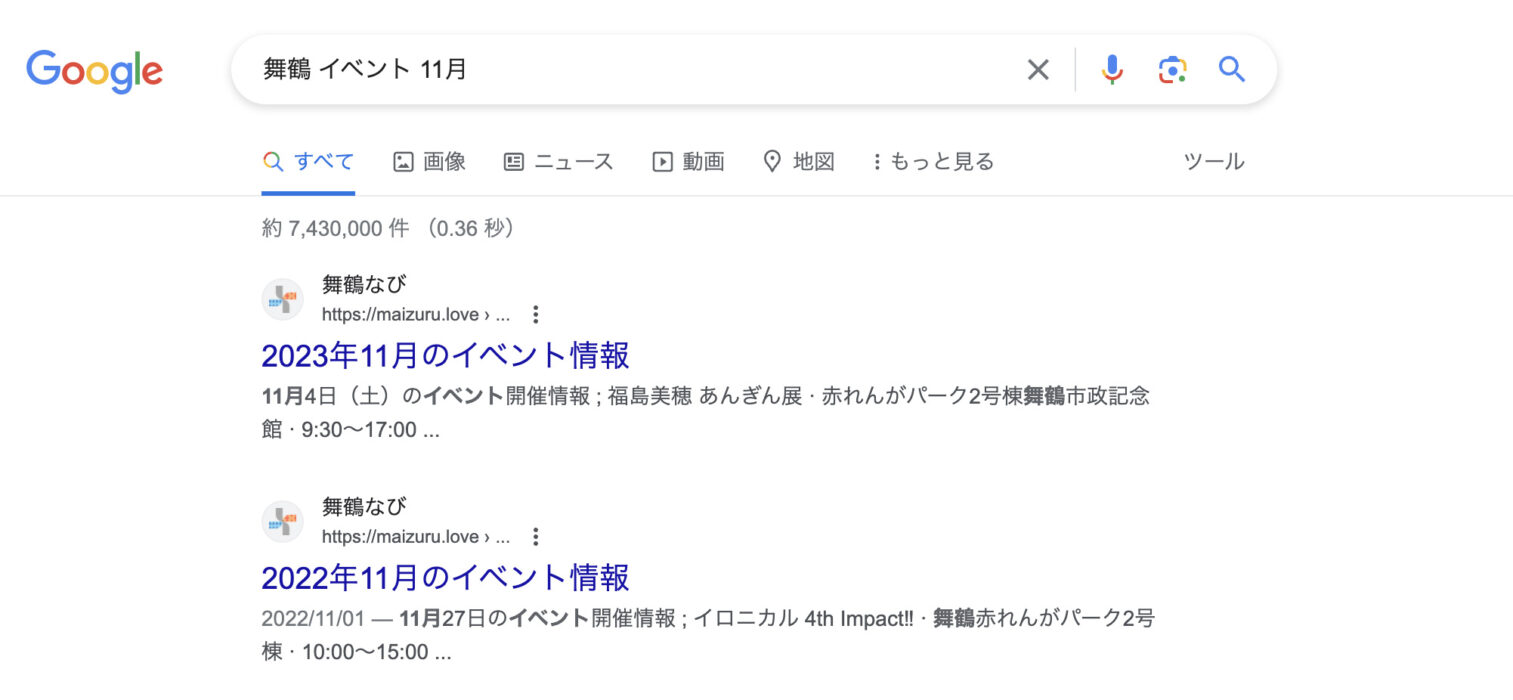Open options menu for the 2022年11月 result
The height and width of the screenshot is (700, 1513).
[535, 537]
